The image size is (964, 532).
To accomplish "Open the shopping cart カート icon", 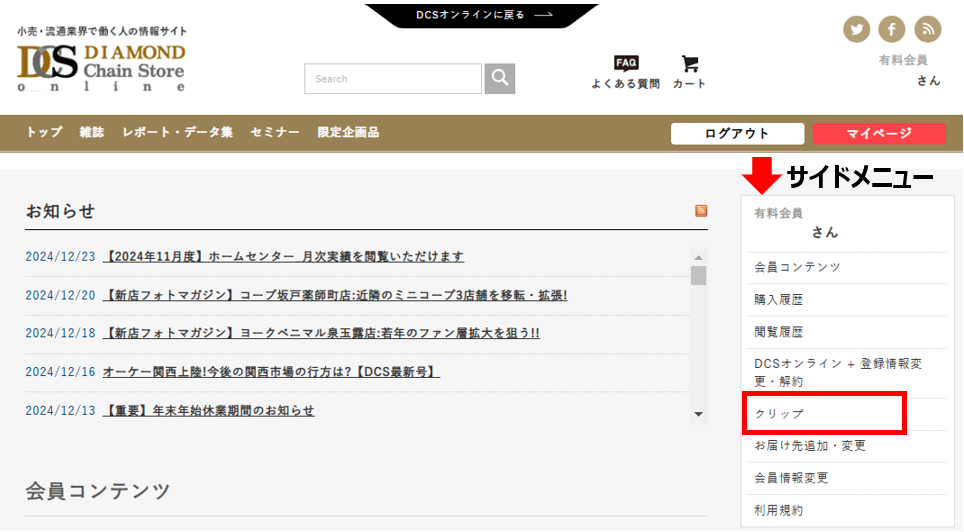I will [x=689, y=72].
